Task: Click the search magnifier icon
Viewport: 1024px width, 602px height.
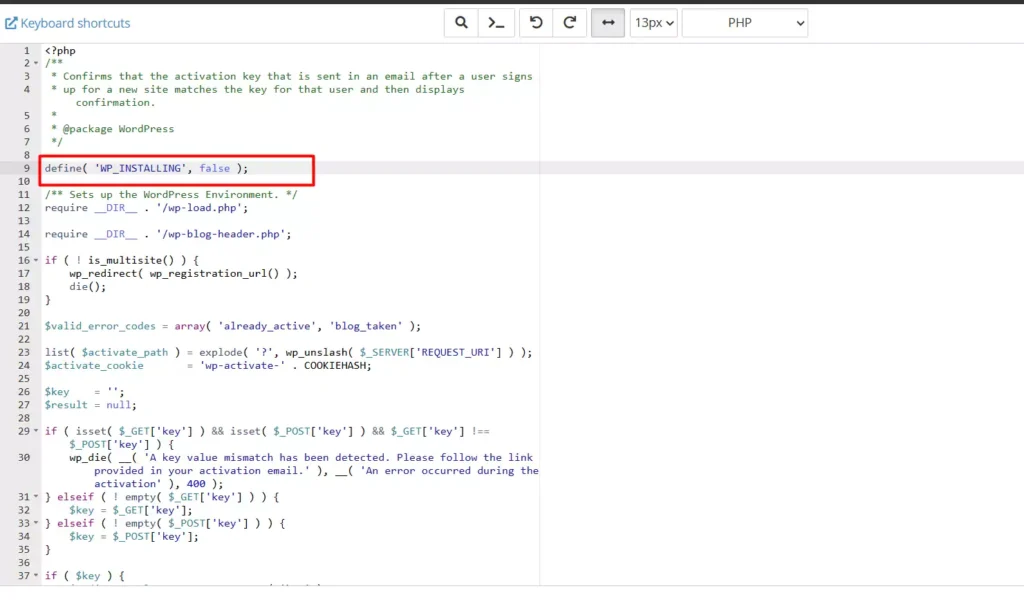Action: [x=461, y=23]
